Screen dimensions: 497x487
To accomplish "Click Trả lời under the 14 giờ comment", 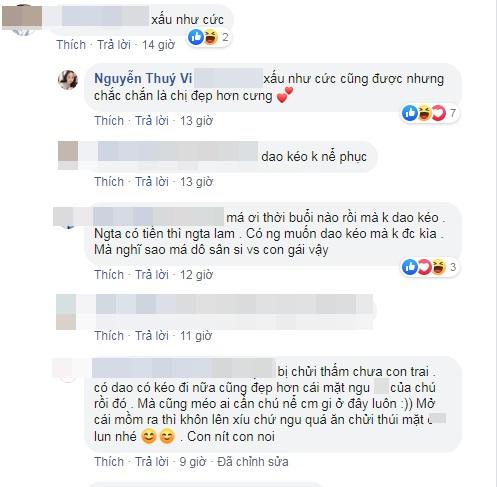I will coord(114,45).
